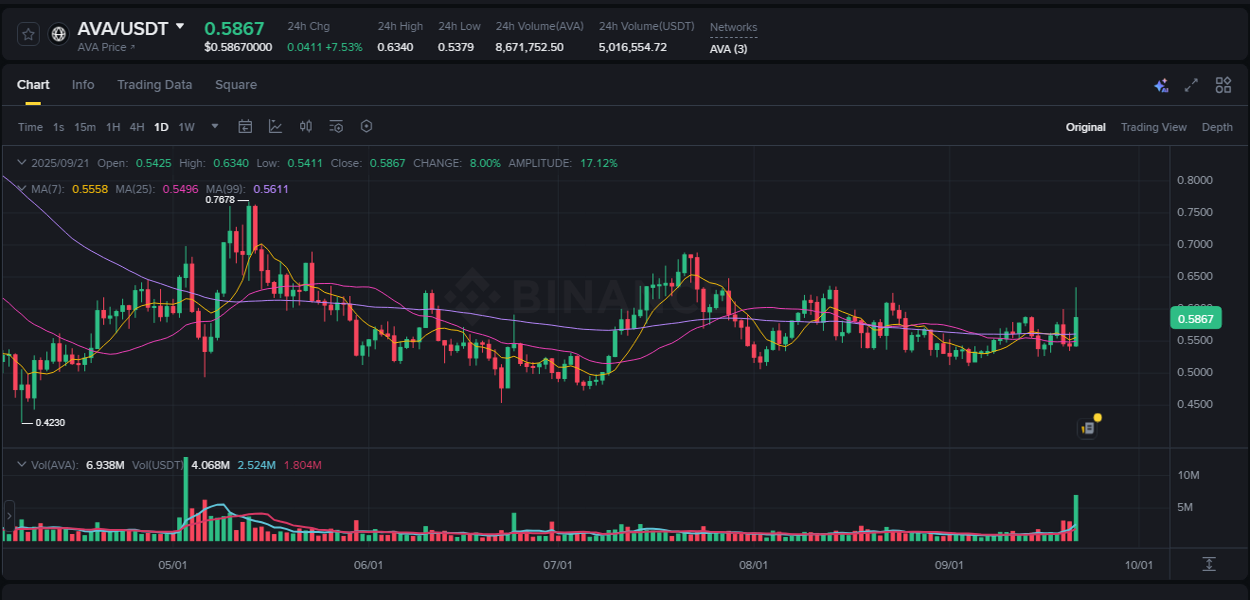Open the Square tab
Viewport: 1250px width, 600px height.
point(236,85)
